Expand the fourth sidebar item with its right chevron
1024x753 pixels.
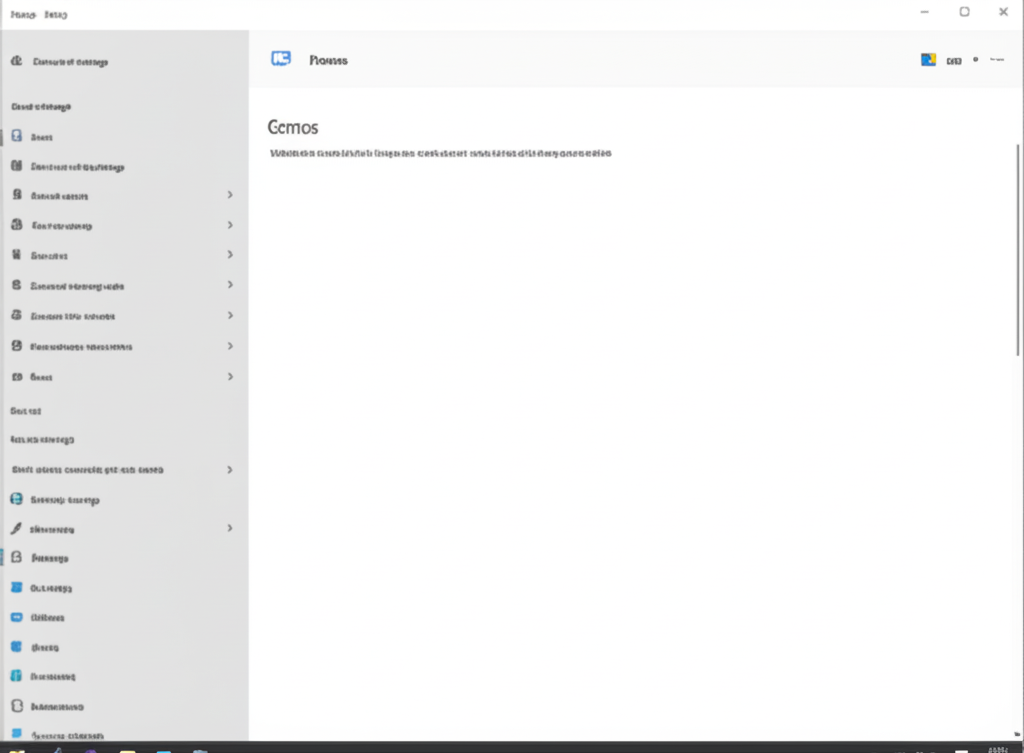pos(230,225)
